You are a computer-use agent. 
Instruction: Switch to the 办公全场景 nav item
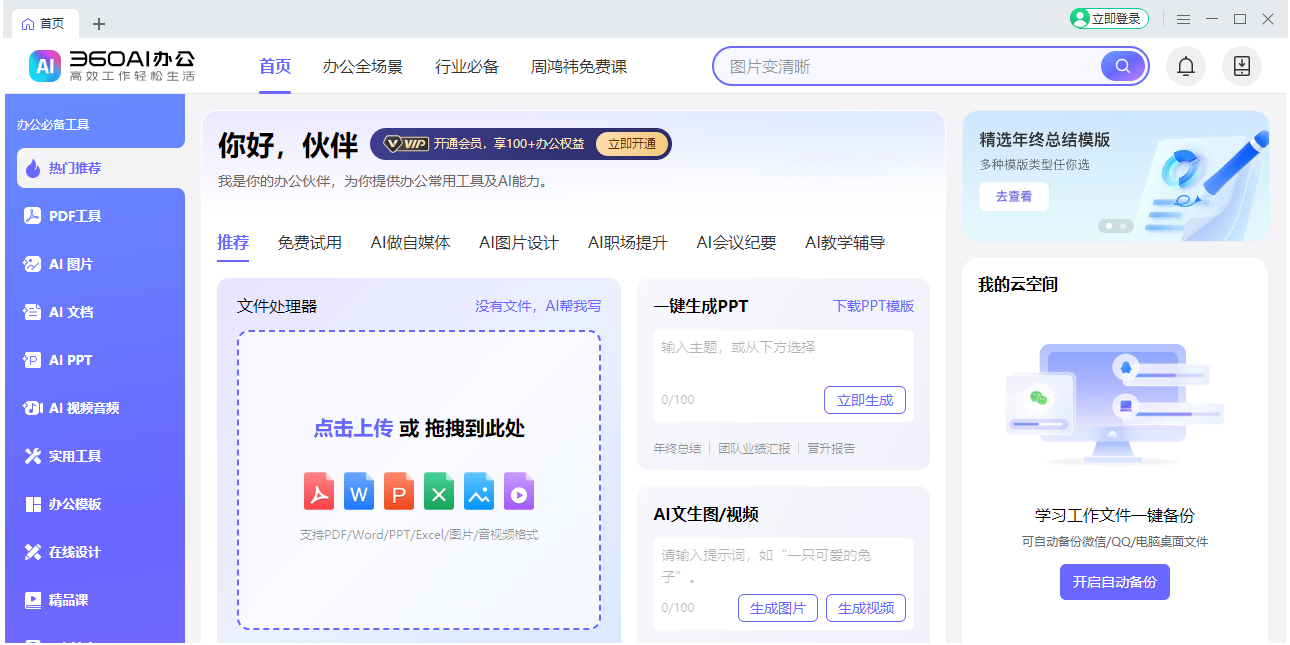pyautogui.click(x=363, y=66)
